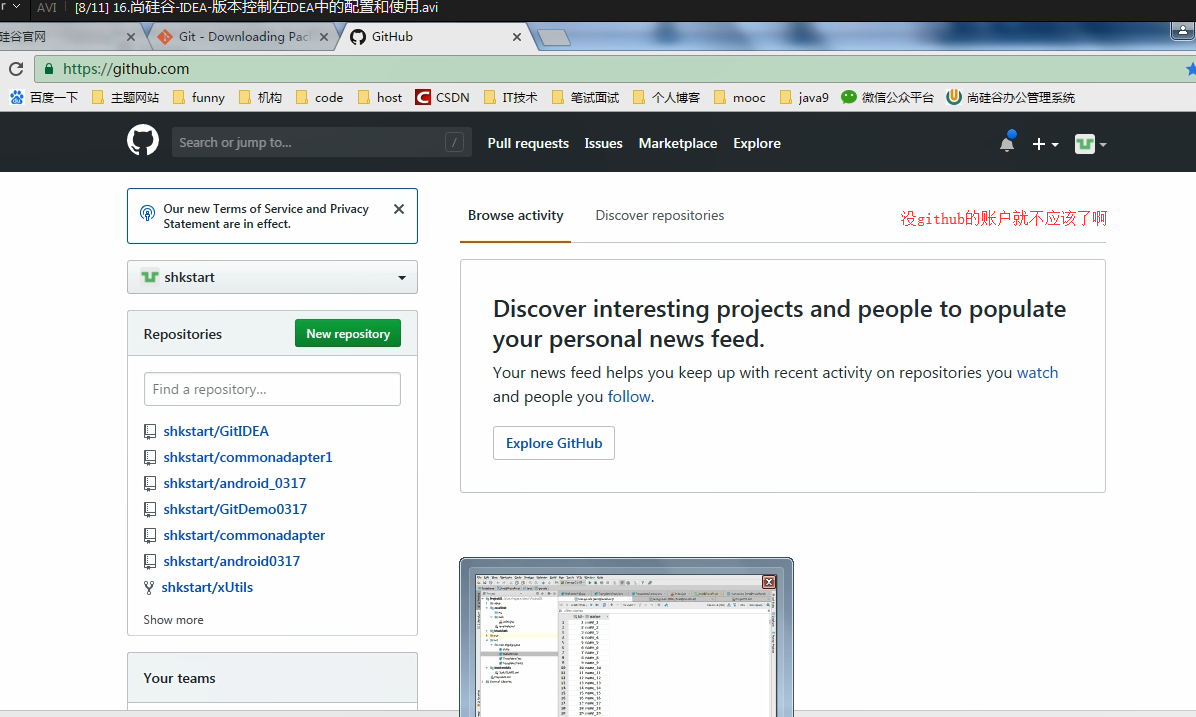Click the watch link in news feed text
Image resolution: width=1196 pixels, height=717 pixels.
pos(1037,372)
